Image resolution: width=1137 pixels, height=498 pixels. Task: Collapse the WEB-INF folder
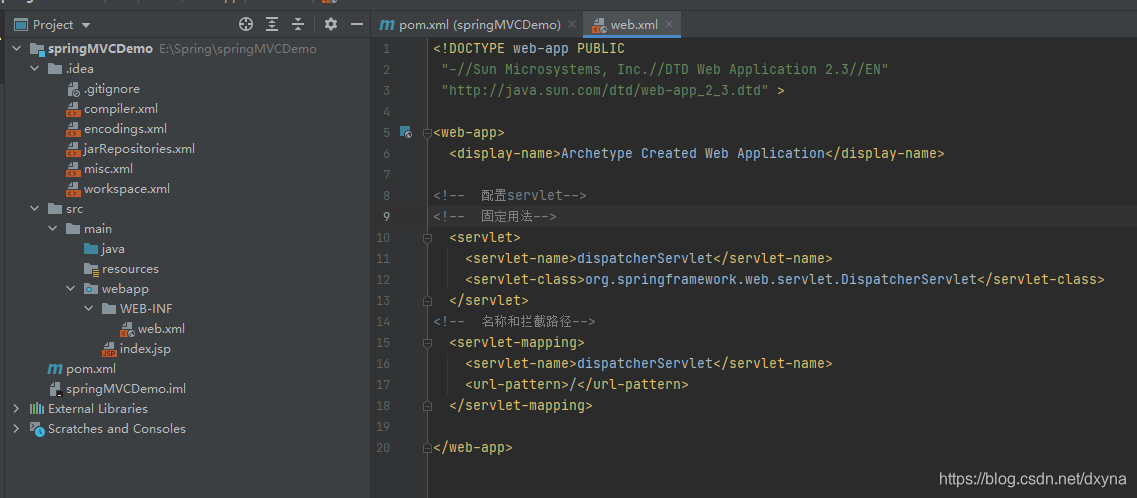pyautogui.click(x=88, y=309)
